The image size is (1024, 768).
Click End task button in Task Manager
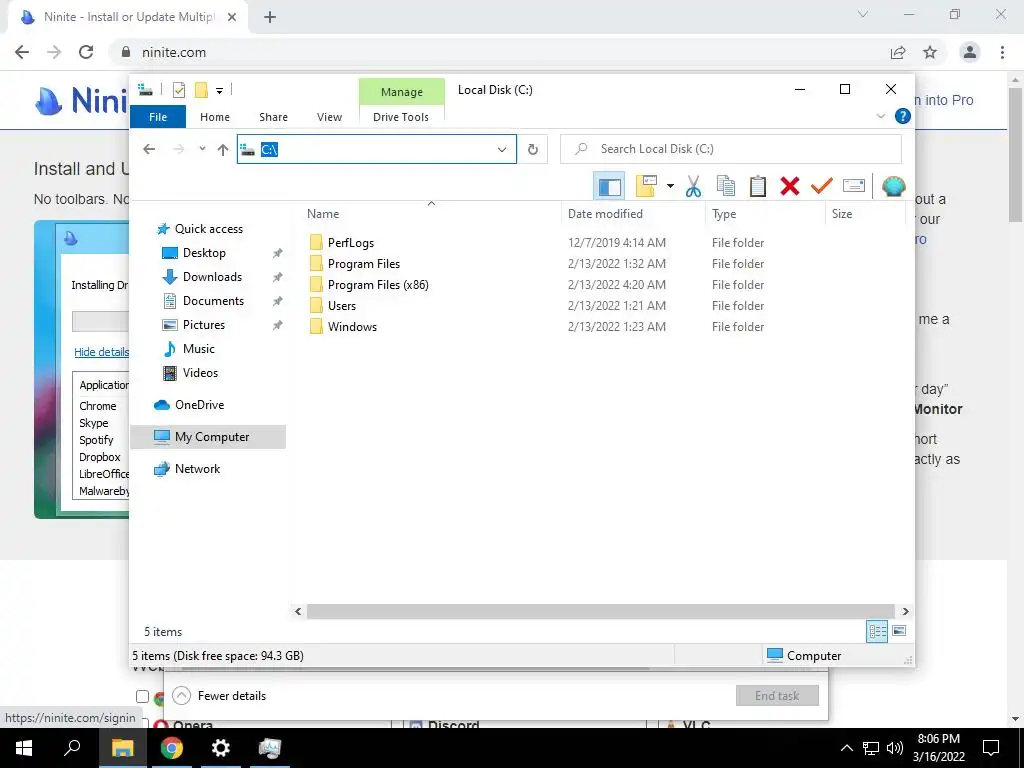pos(777,696)
